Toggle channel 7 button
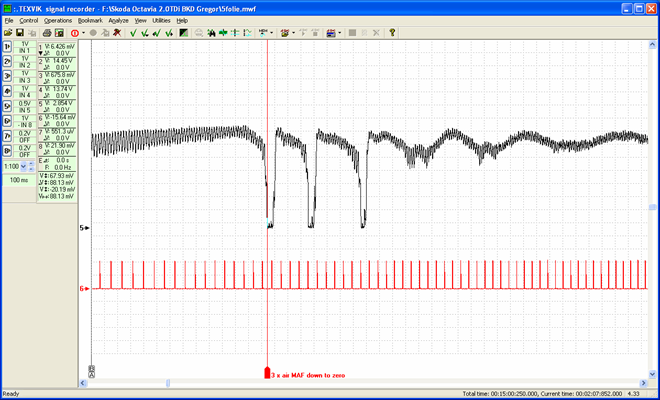This screenshot has height=400, width=660. coord(7,136)
